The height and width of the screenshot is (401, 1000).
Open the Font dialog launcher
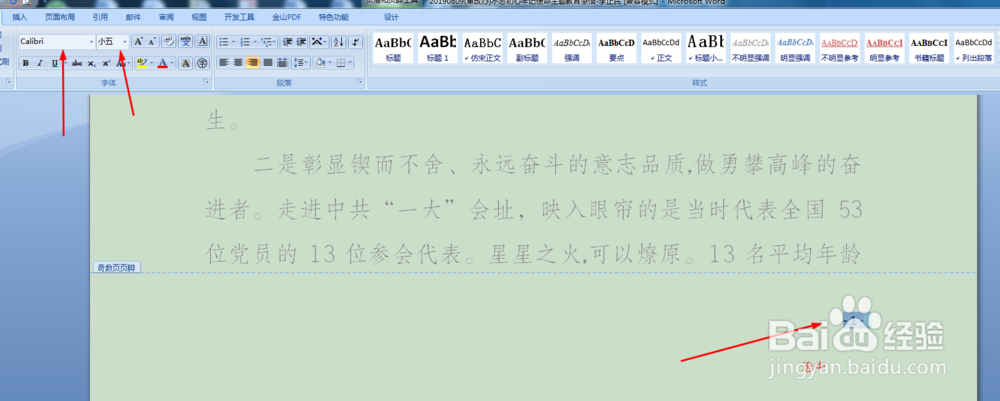pyautogui.click(x=206, y=82)
